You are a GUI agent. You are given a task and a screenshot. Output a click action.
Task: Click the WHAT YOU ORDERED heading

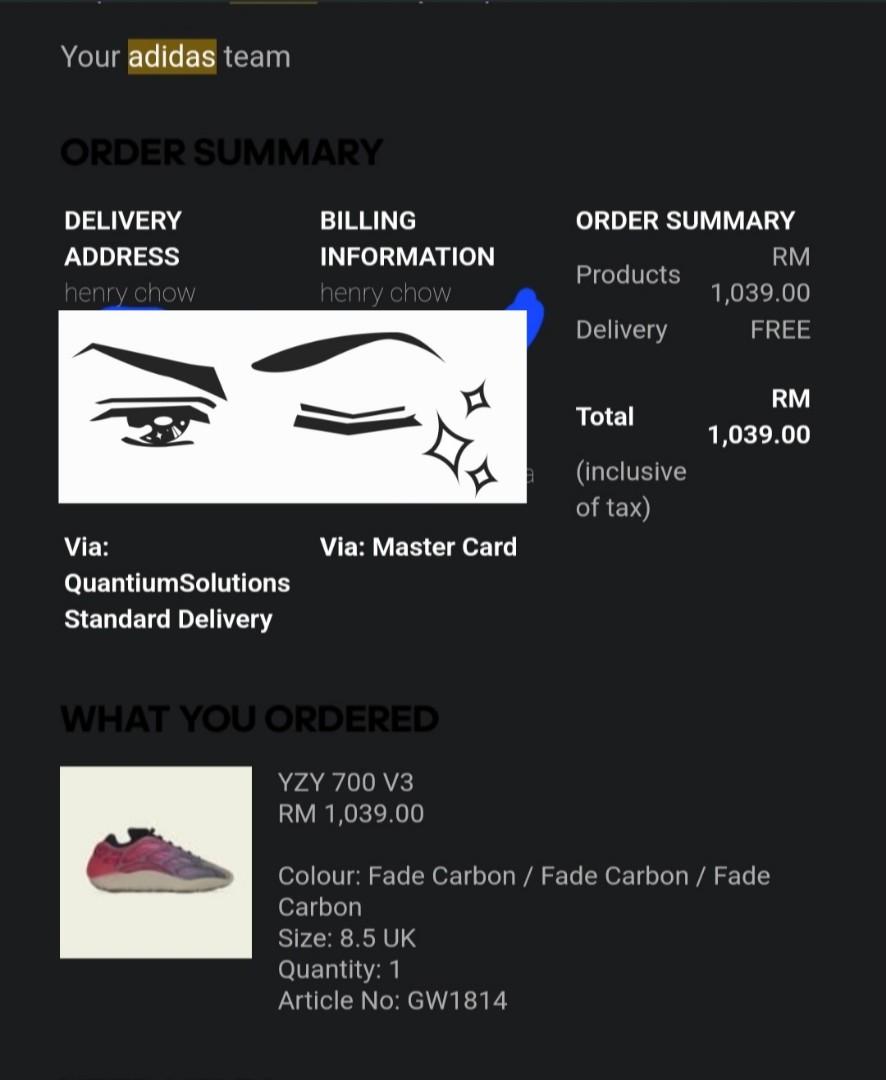pos(249,719)
